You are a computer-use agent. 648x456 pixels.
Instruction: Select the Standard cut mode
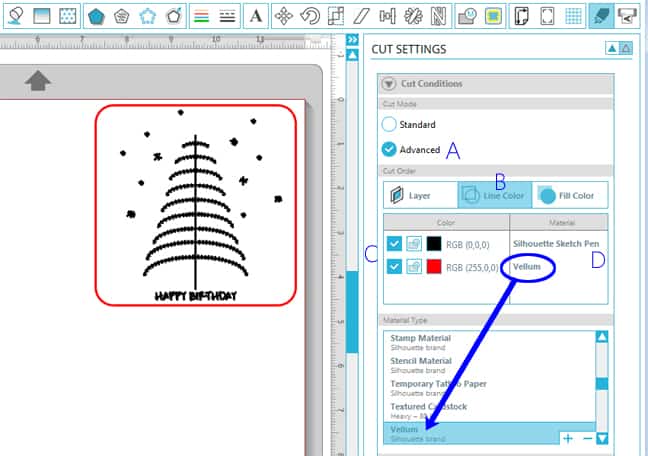(x=390, y=125)
